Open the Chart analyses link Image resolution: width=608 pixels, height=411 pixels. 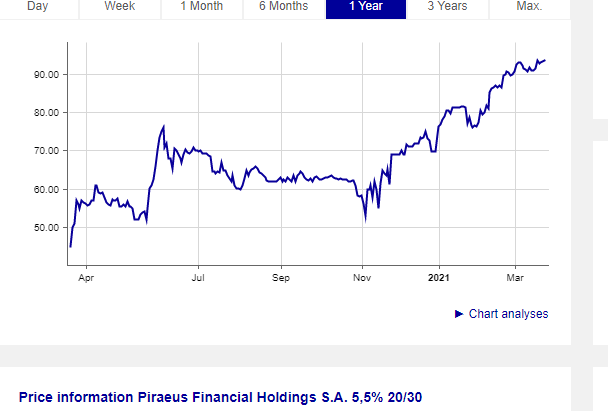[x=508, y=314]
